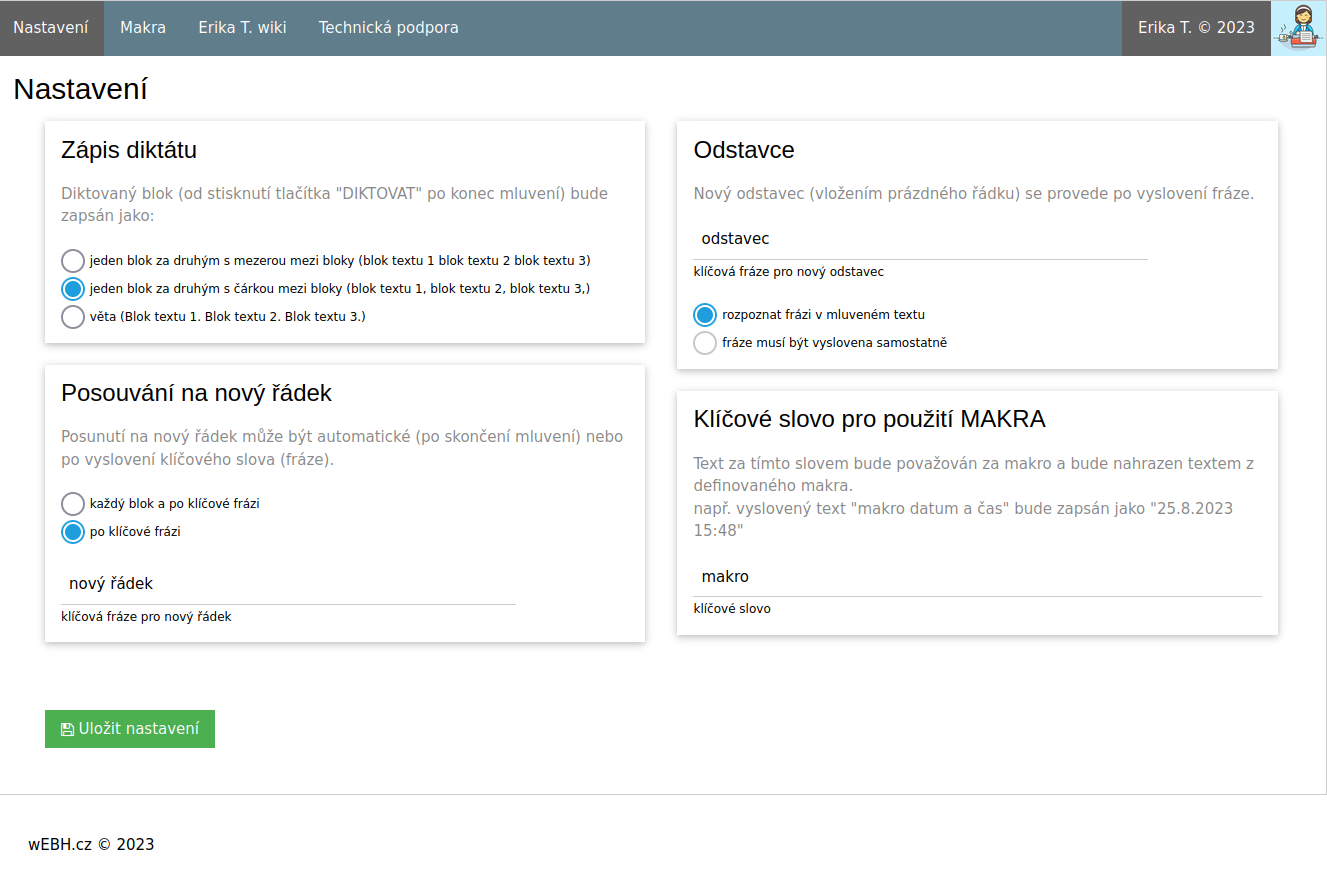
Task: Go to Erika T. wiki
Action: (242, 28)
